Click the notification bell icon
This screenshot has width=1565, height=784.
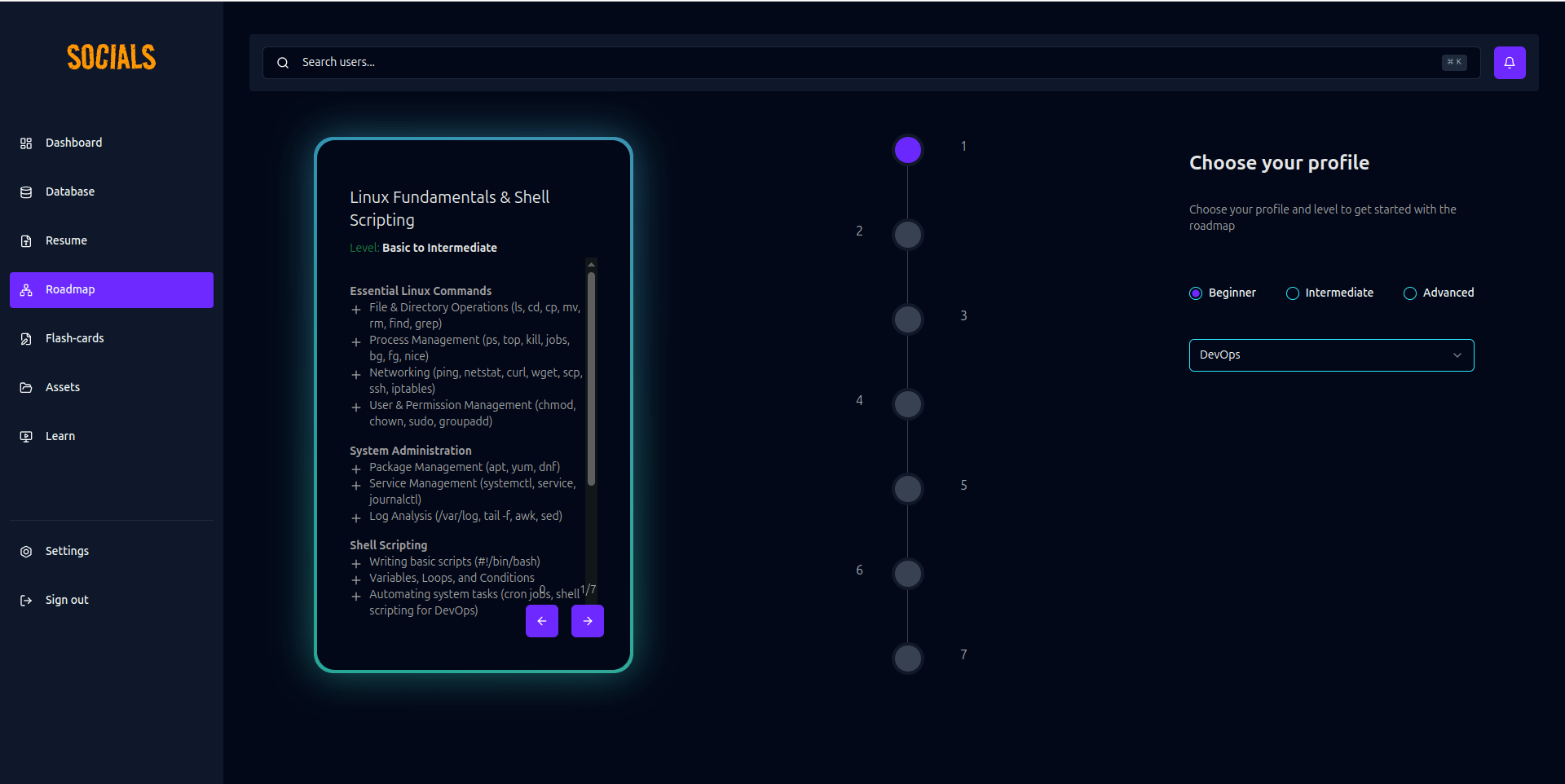click(1509, 63)
